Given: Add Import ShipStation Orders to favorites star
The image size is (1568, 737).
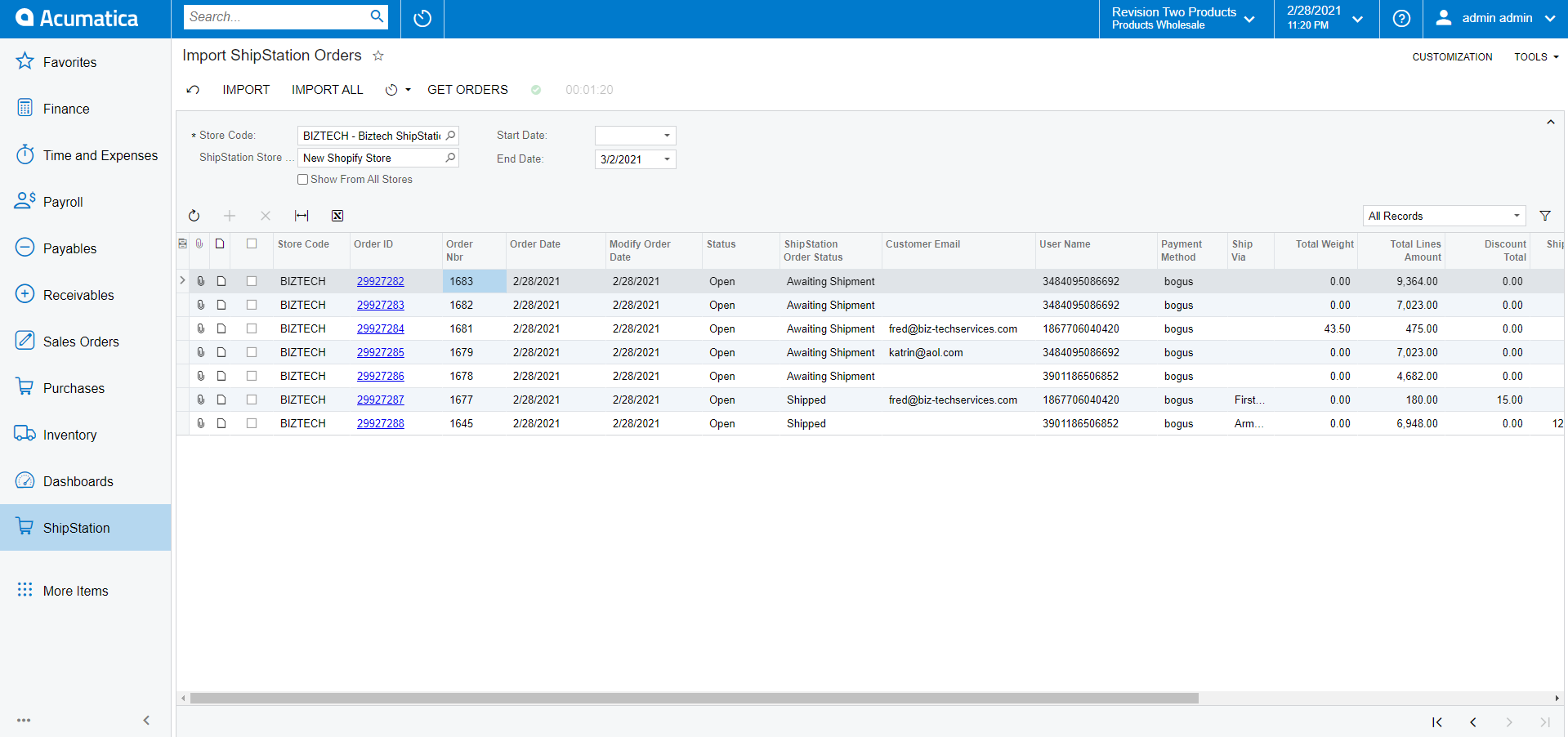Looking at the screenshot, I should pos(378,56).
